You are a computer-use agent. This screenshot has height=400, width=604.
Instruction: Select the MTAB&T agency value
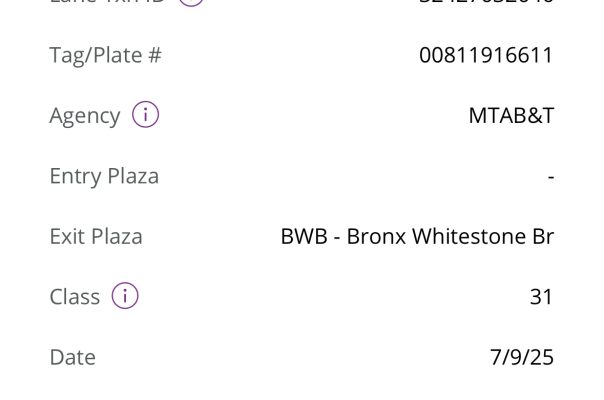(x=511, y=116)
